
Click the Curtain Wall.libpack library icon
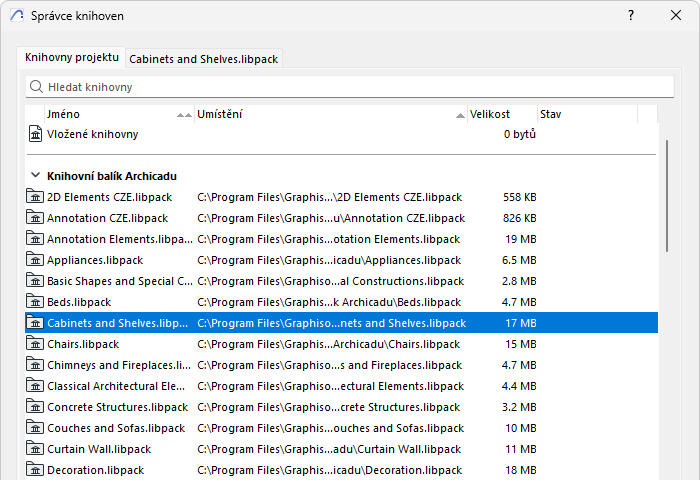35,448
